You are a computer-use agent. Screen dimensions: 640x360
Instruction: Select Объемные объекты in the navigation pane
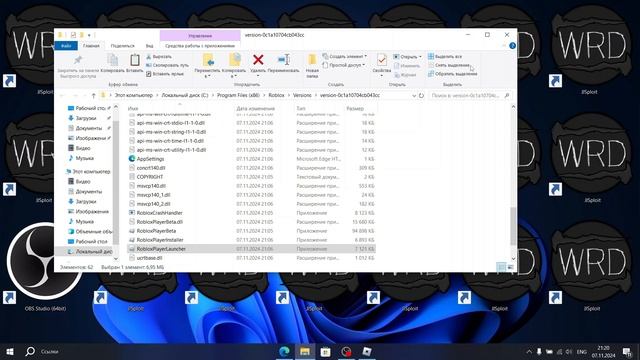tap(90, 231)
